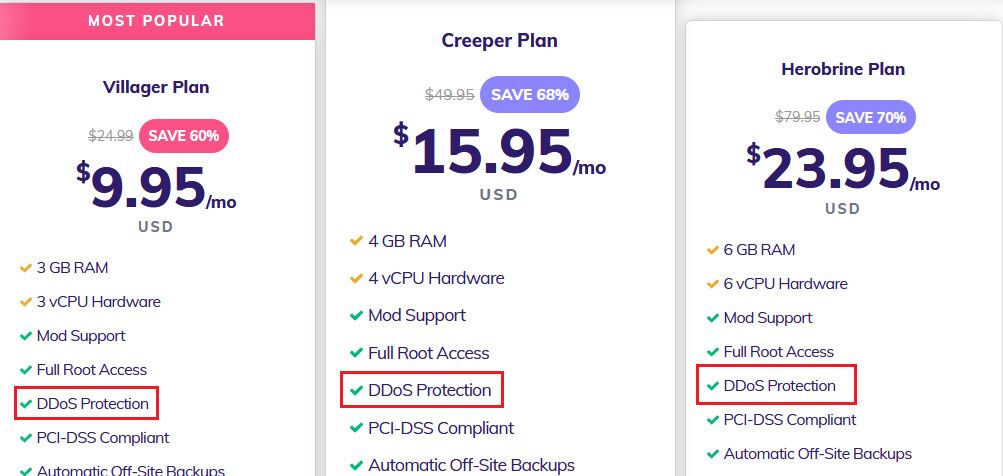
Task: Click checkmark beside Creeper PCI-DSS Compliant
Action: [356, 427]
